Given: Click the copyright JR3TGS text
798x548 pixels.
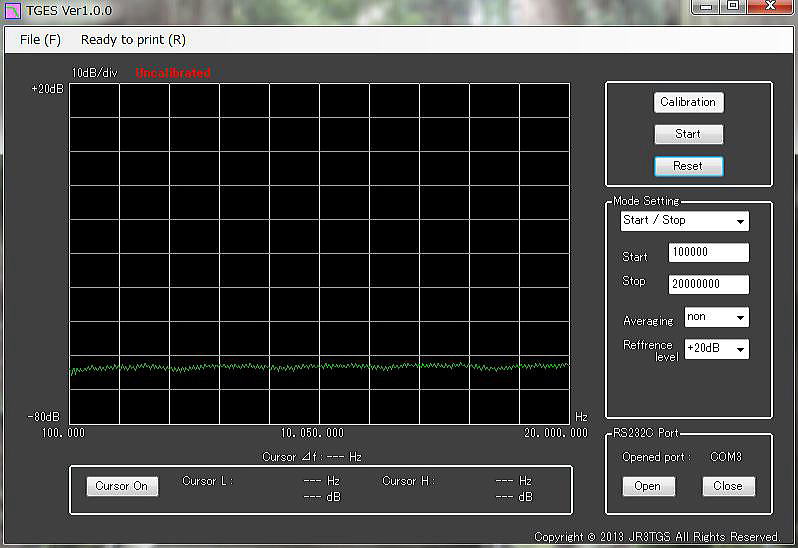Looking at the screenshot, I should (x=657, y=537).
